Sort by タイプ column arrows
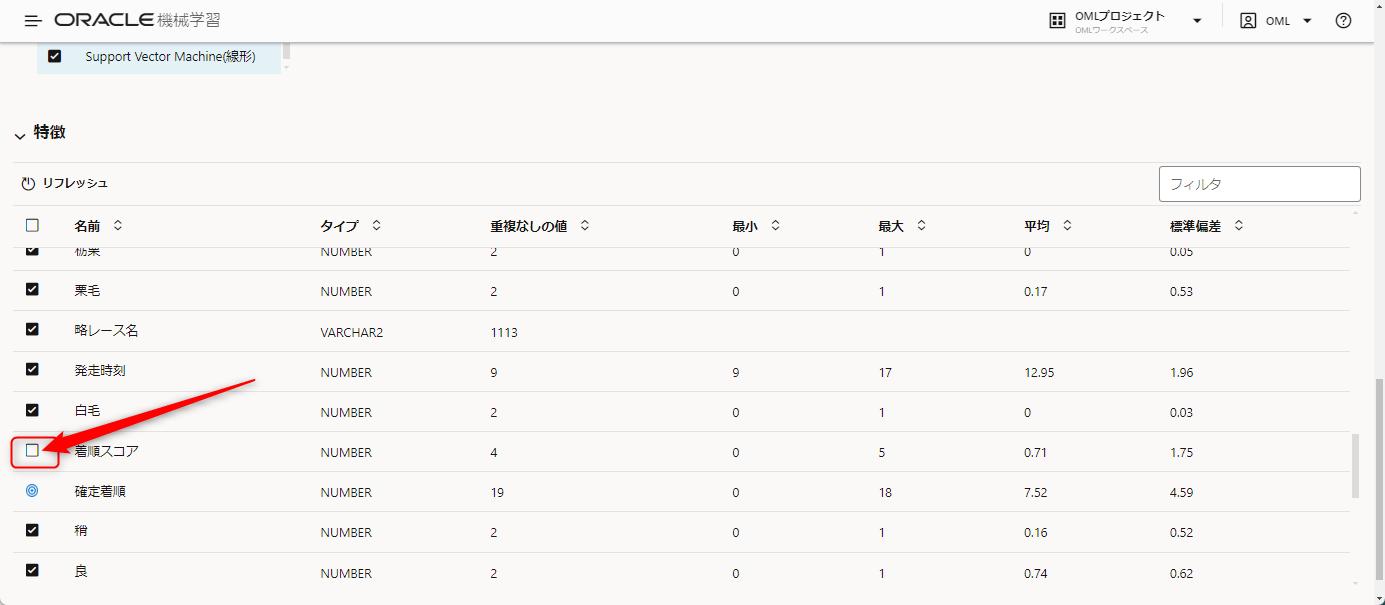This screenshot has width=1385, height=605. click(376, 226)
